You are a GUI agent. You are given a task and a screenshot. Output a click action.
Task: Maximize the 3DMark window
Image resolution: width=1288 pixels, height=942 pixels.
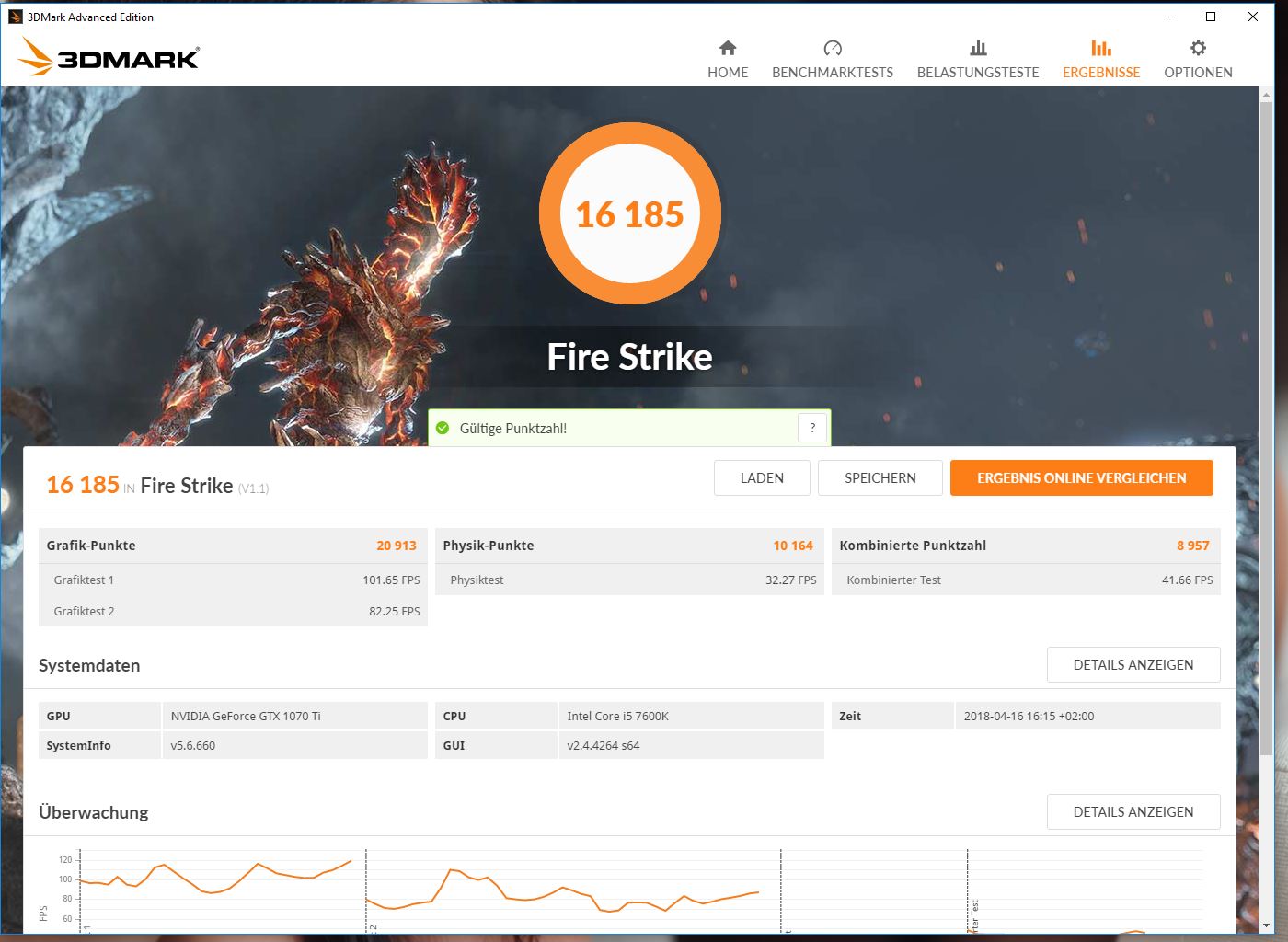click(1211, 17)
